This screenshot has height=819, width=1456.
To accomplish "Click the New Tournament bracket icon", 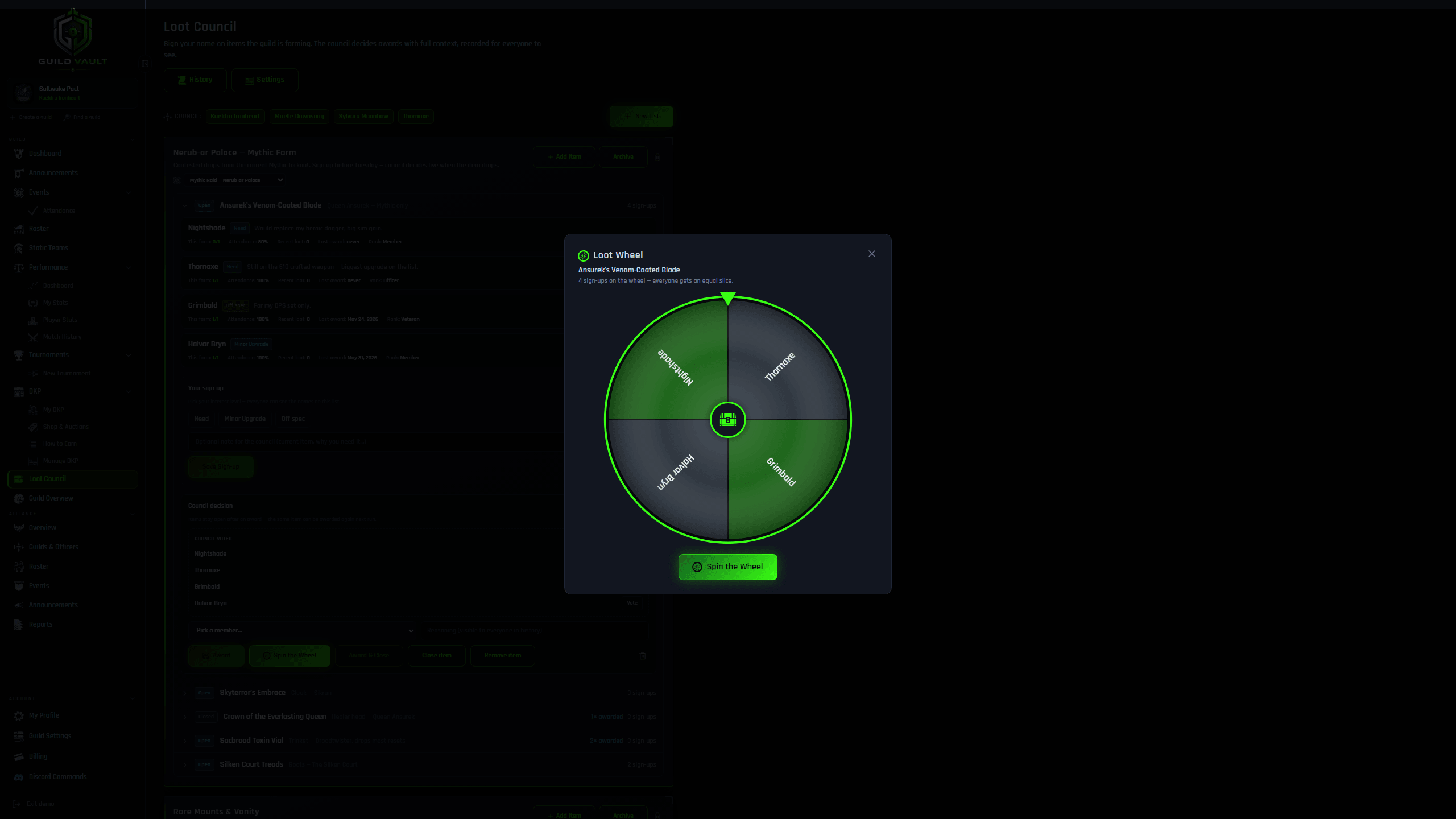I will pos(33,374).
